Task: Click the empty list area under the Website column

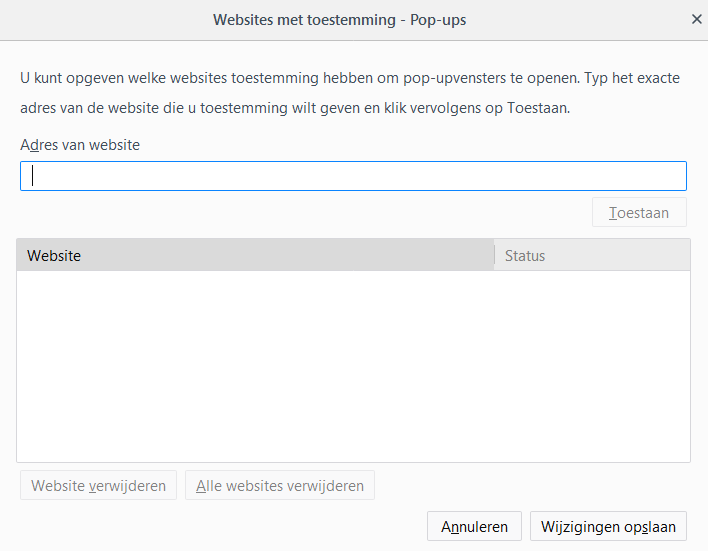Action: pyautogui.click(x=255, y=365)
